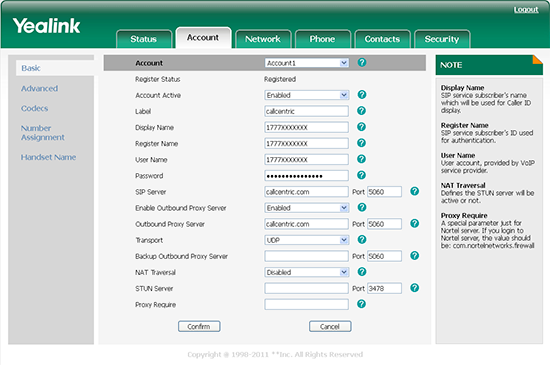Viewport: 550px width, 365px height.
Task: Focus the SIP Server Port field
Action: coord(384,192)
